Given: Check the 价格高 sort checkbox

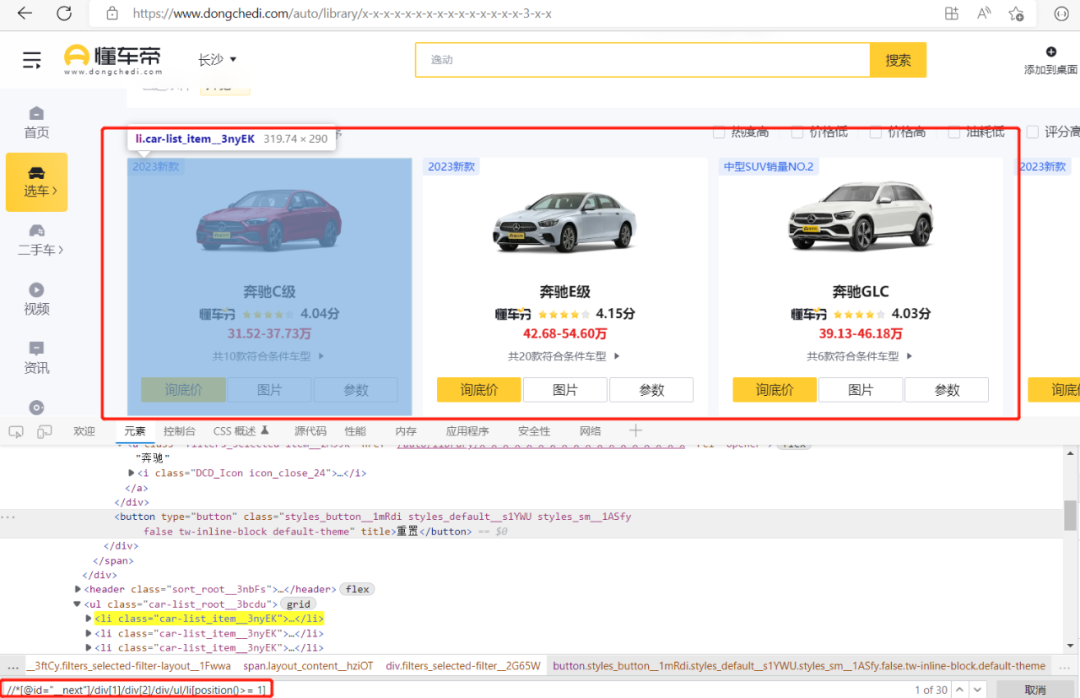Looking at the screenshot, I should pyautogui.click(x=875, y=132).
